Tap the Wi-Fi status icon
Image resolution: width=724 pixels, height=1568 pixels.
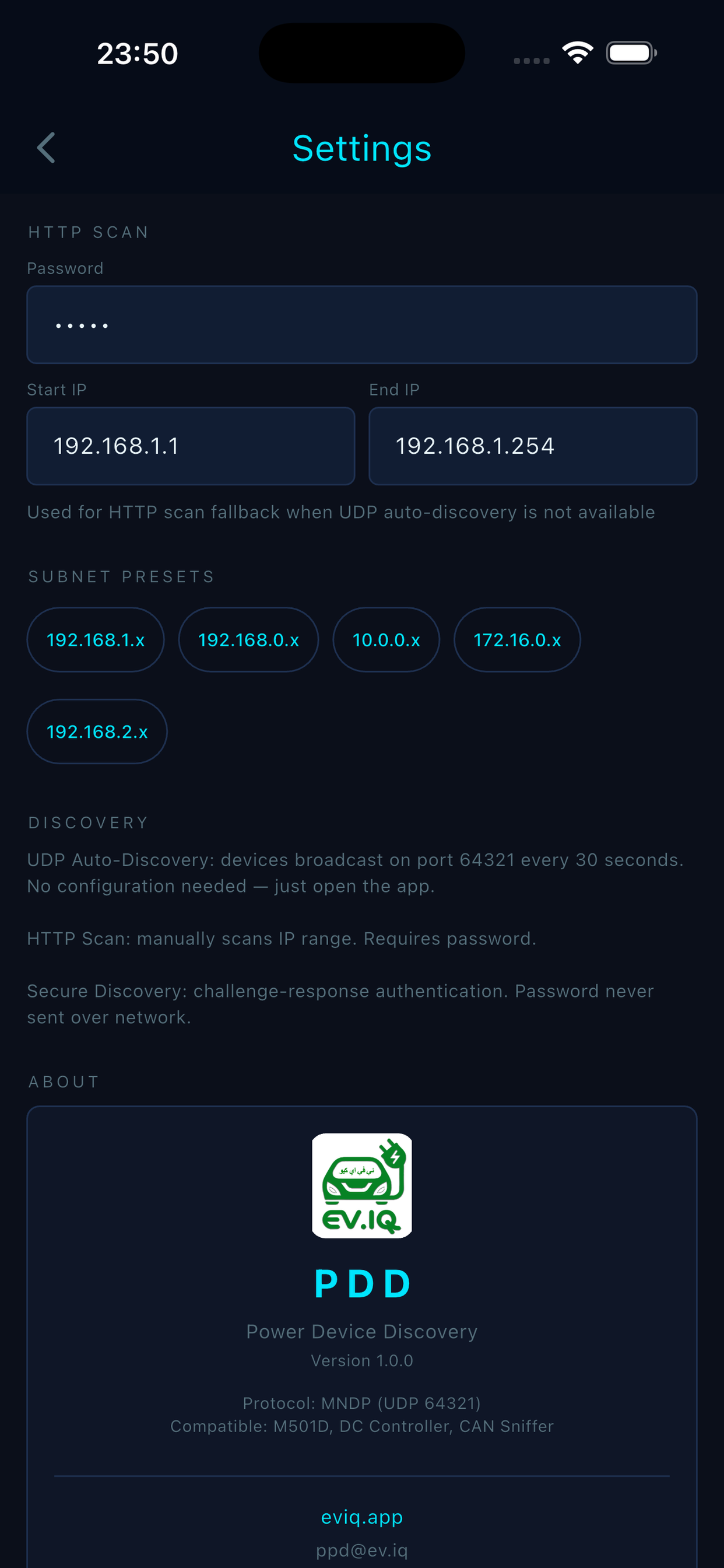pos(577,53)
